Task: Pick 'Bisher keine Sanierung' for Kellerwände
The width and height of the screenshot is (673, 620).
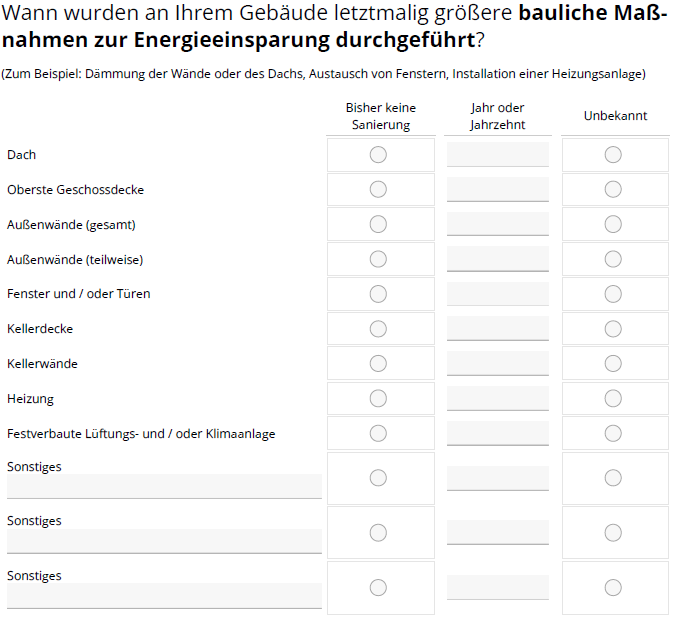Action: (x=378, y=363)
